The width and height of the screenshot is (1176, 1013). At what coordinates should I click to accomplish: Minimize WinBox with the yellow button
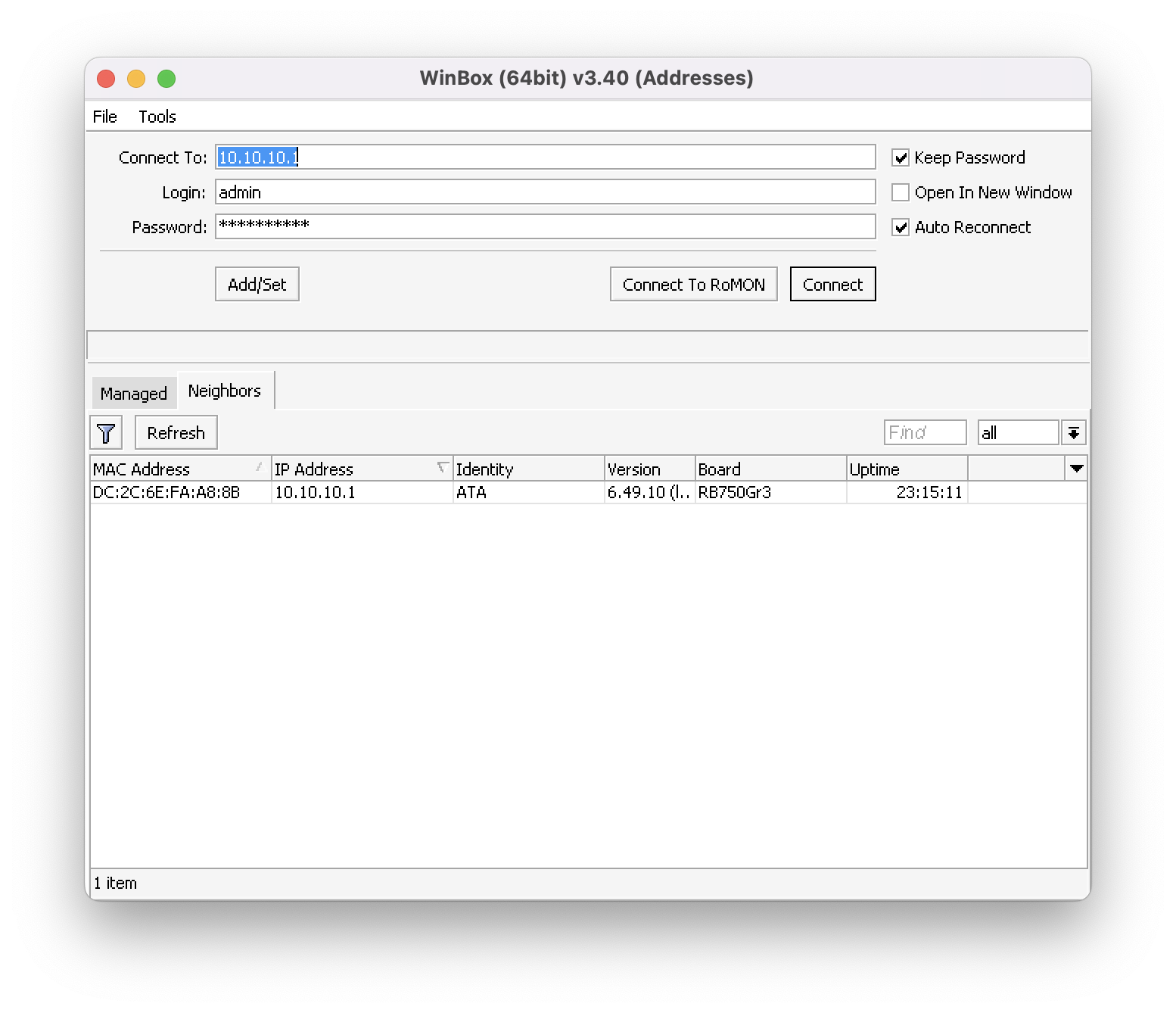click(136, 78)
